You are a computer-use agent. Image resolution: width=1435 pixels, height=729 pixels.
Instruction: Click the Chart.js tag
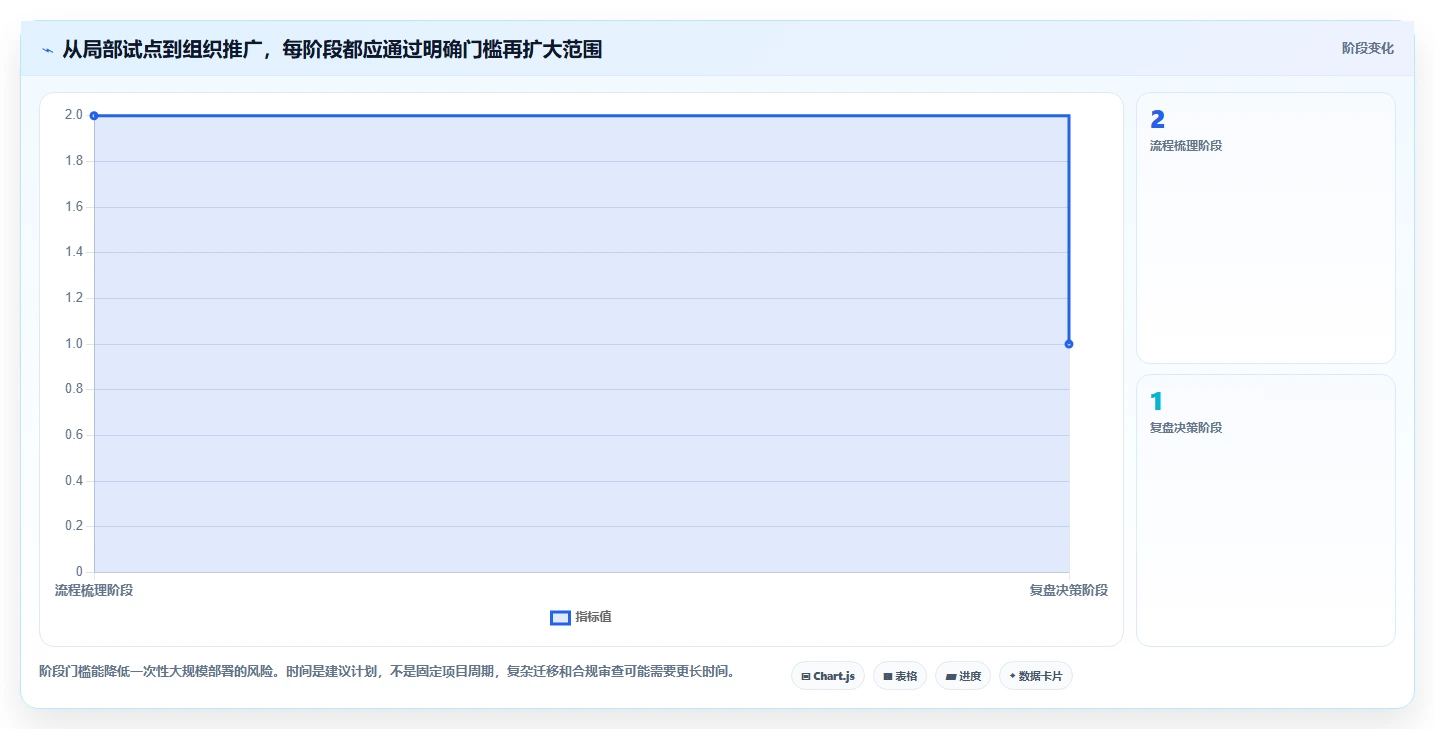coord(828,676)
